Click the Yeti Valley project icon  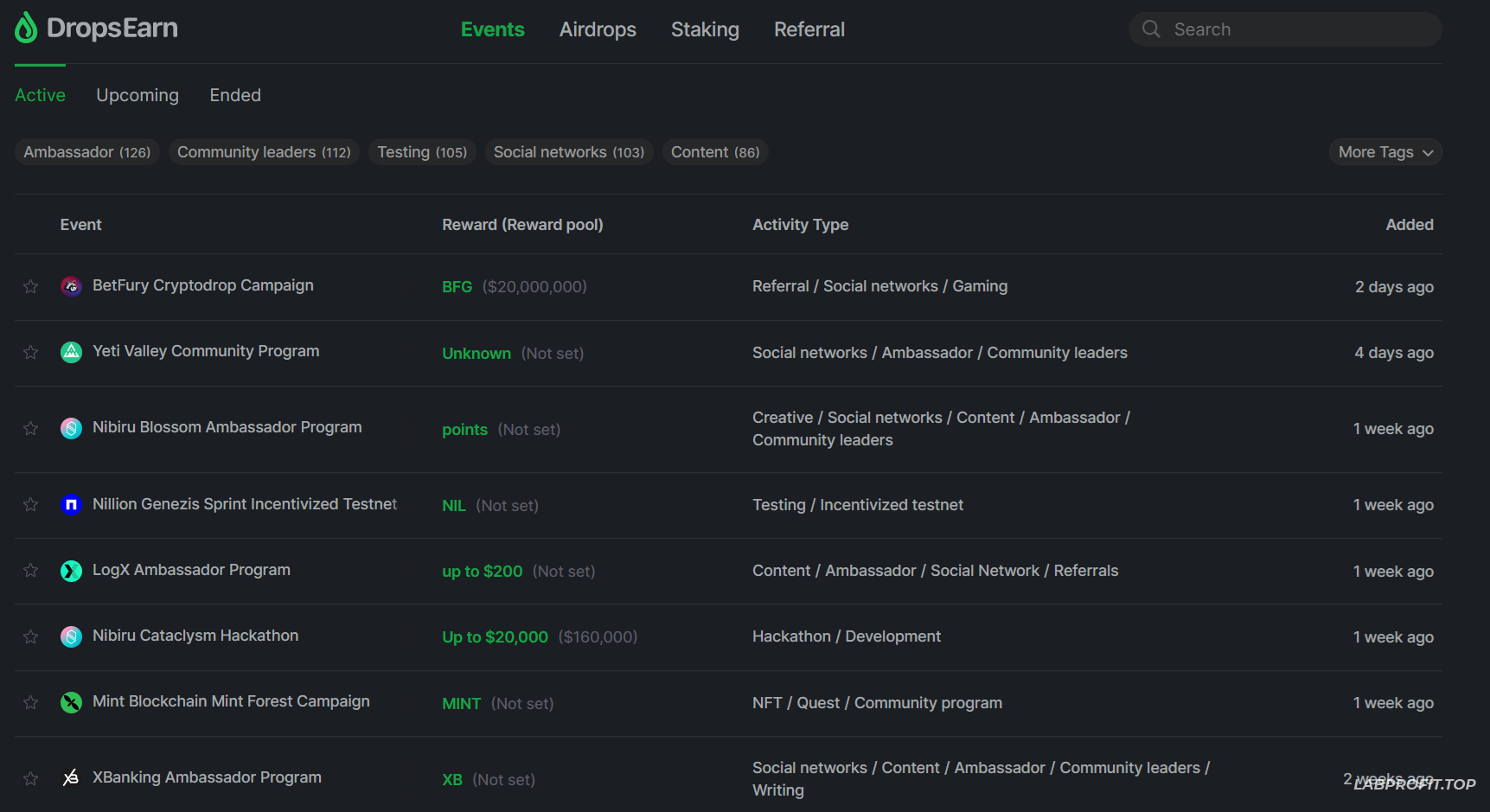point(71,352)
